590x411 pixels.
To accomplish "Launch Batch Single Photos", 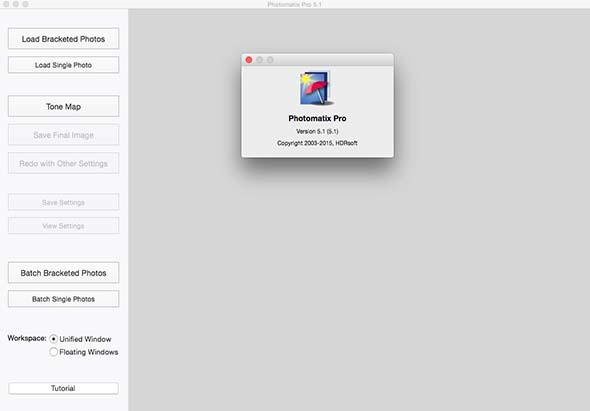I will pos(63,299).
